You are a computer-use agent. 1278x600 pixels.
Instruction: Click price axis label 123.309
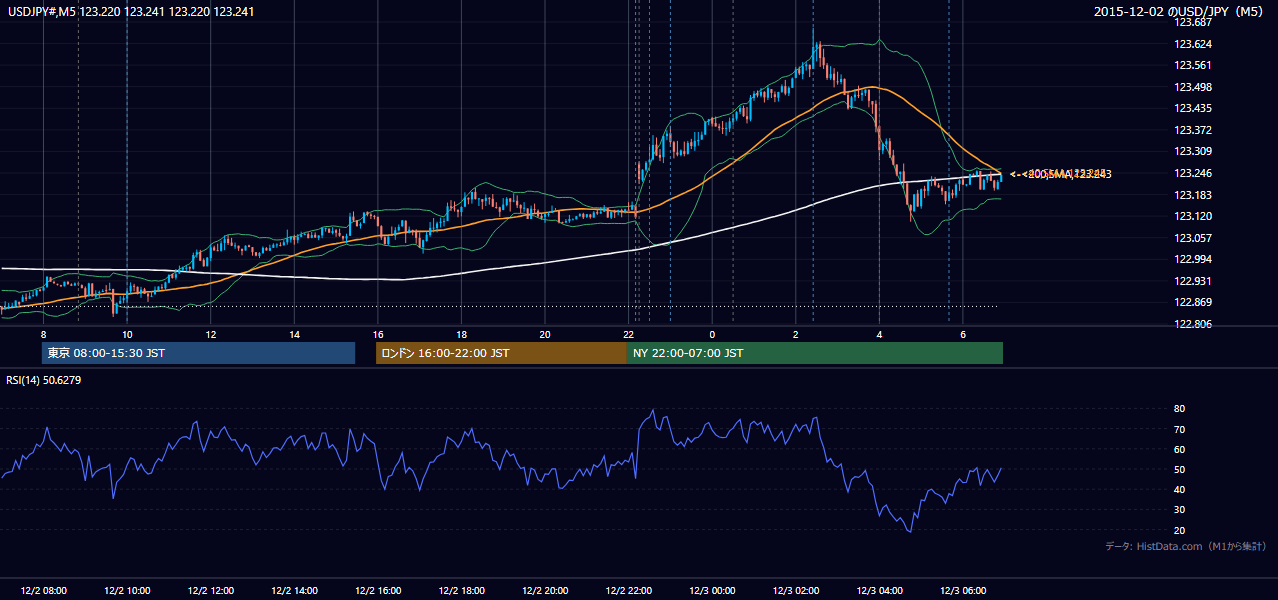click(x=1193, y=152)
